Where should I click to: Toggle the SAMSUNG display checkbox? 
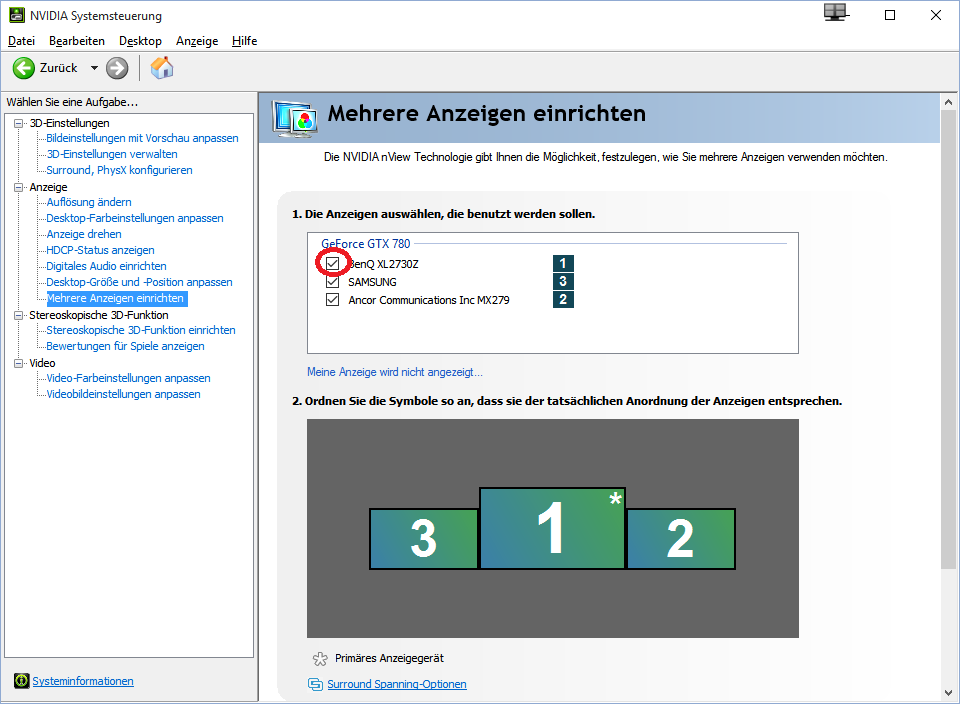332,282
